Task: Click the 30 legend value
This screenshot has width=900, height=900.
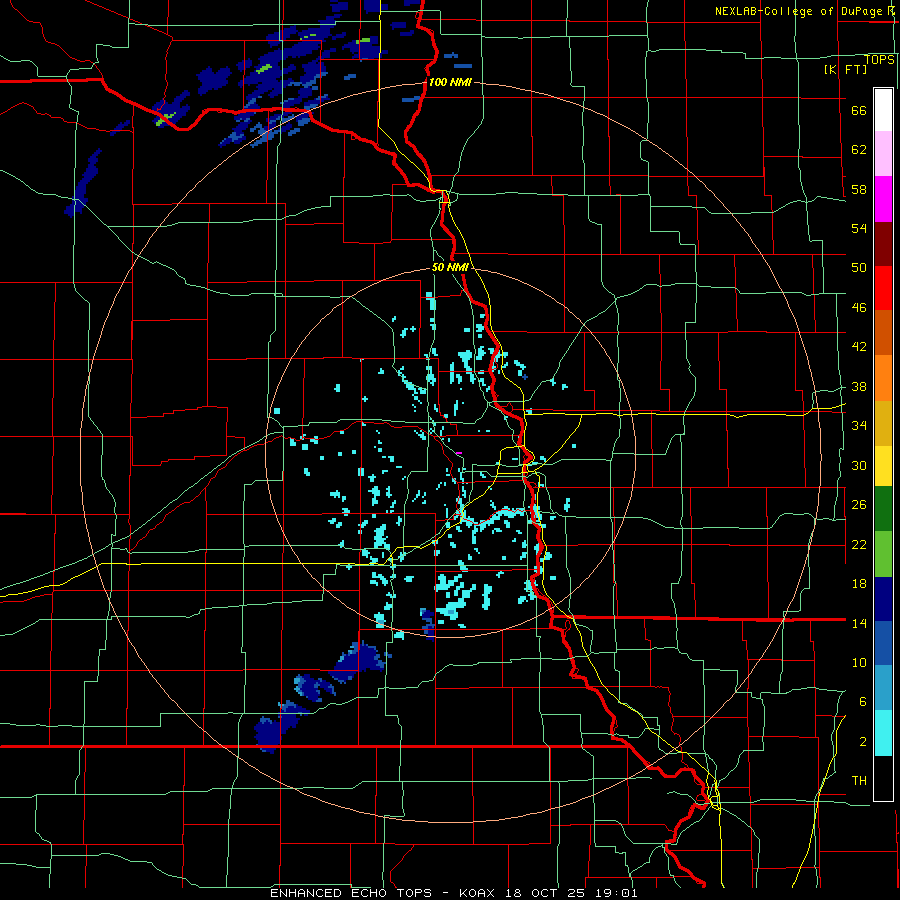Action: [x=859, y=465]
